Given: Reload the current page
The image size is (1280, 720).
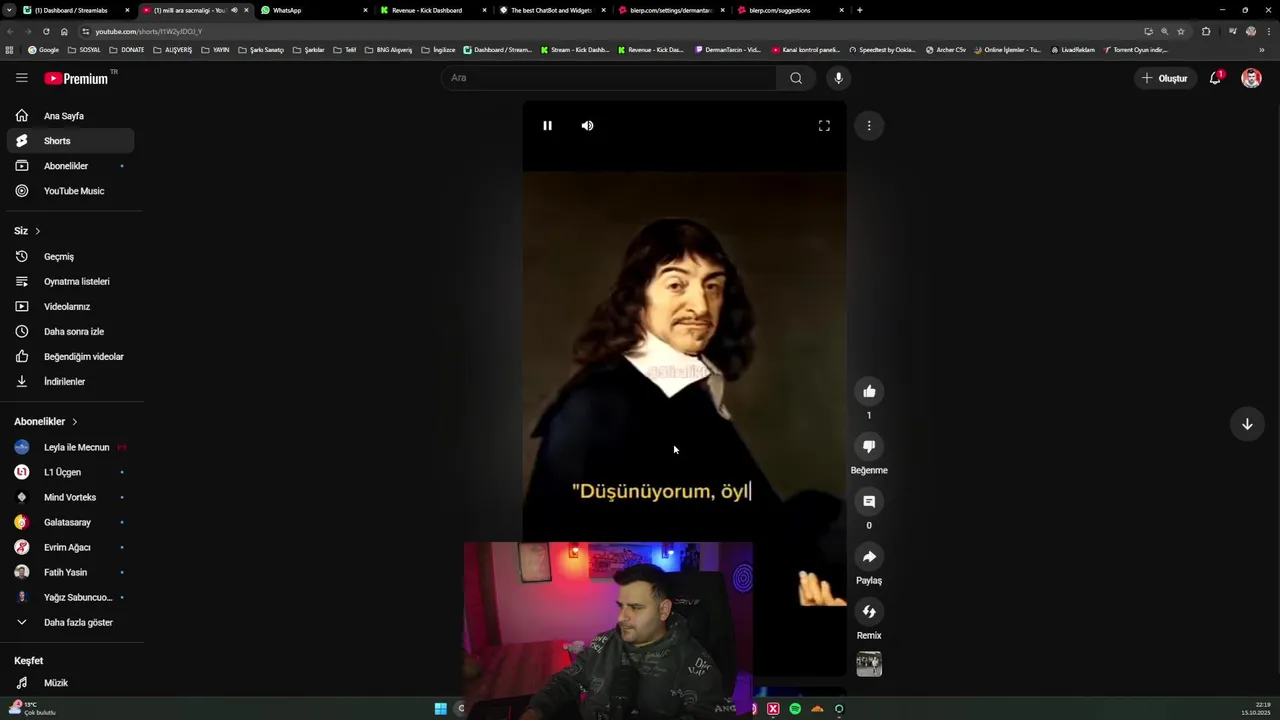Looking at the screenshot, I should point(46,31).
